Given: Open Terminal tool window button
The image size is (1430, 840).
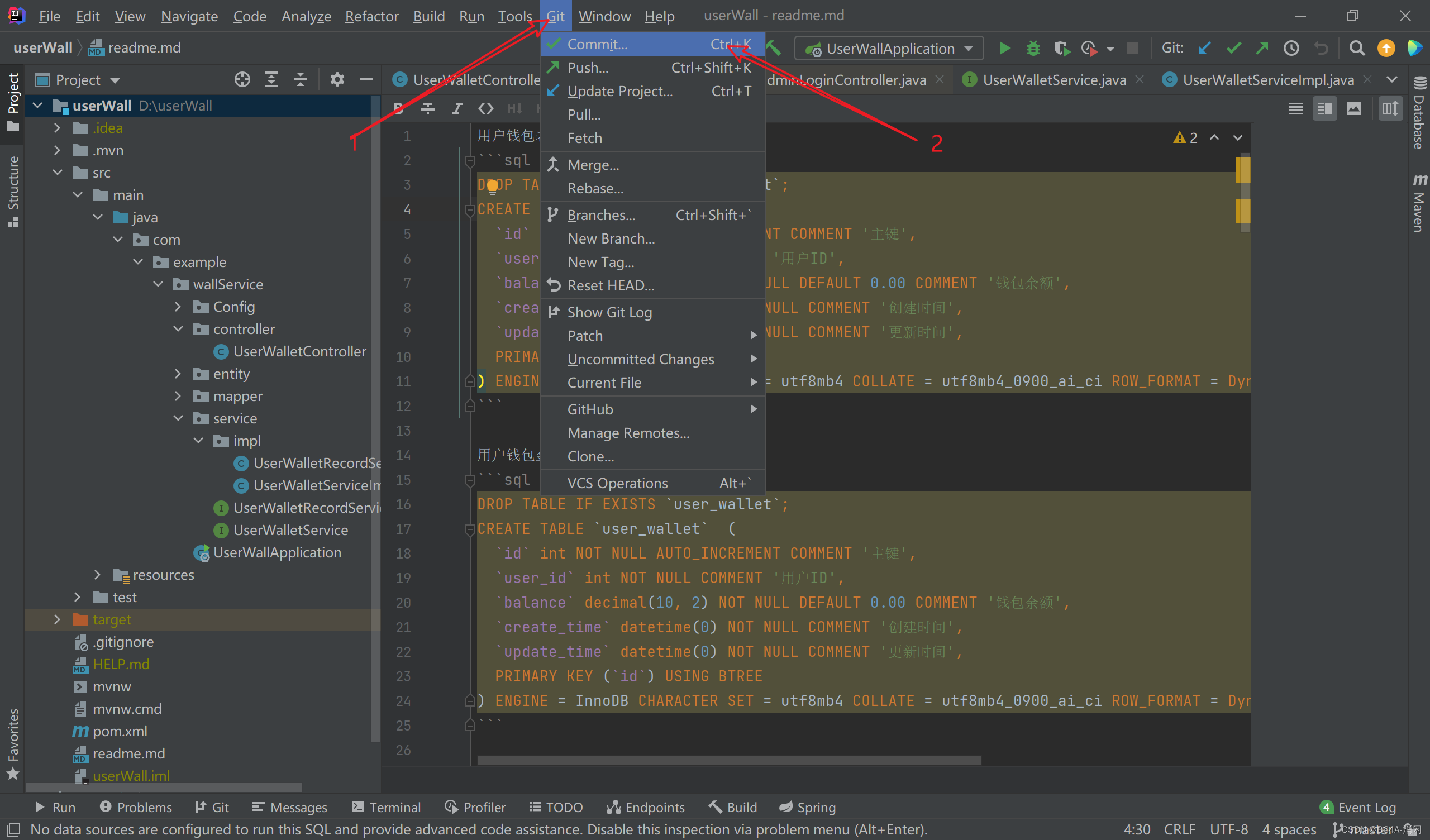Looking at the screenshot, I should (386, 807).
